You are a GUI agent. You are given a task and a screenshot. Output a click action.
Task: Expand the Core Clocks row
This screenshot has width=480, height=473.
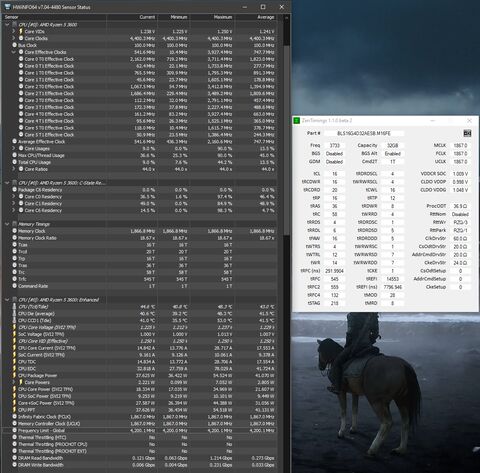tap(14, 38)
